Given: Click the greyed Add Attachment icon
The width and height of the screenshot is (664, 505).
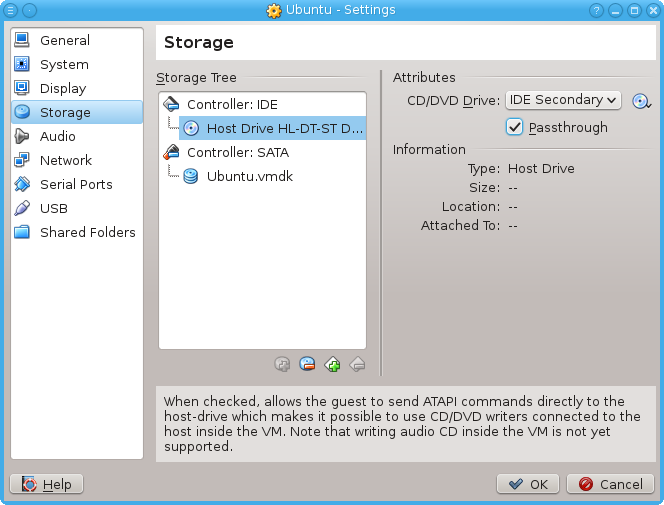Looking at the screenshot, I should point(282,364).
